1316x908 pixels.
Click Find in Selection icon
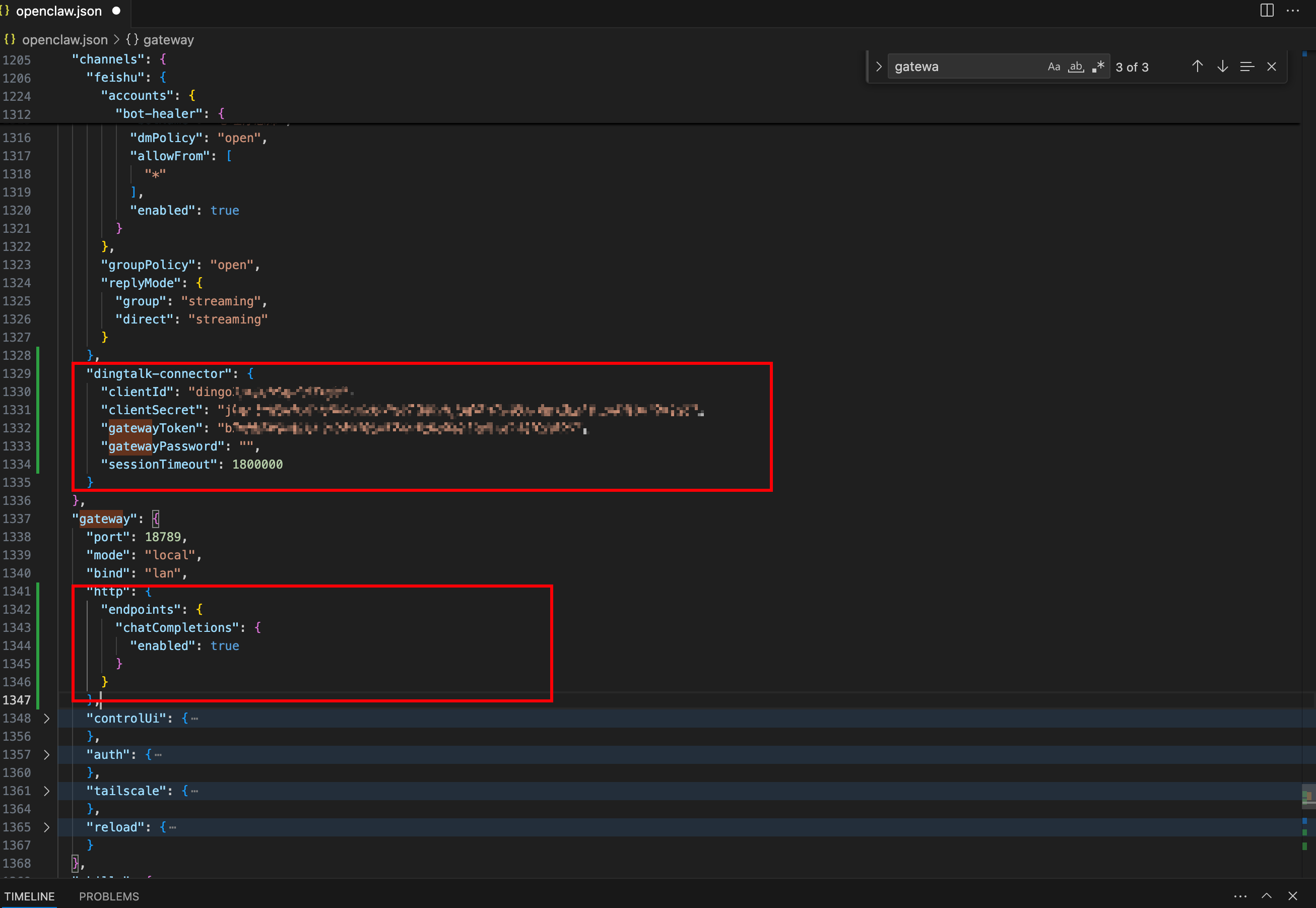1246,67
